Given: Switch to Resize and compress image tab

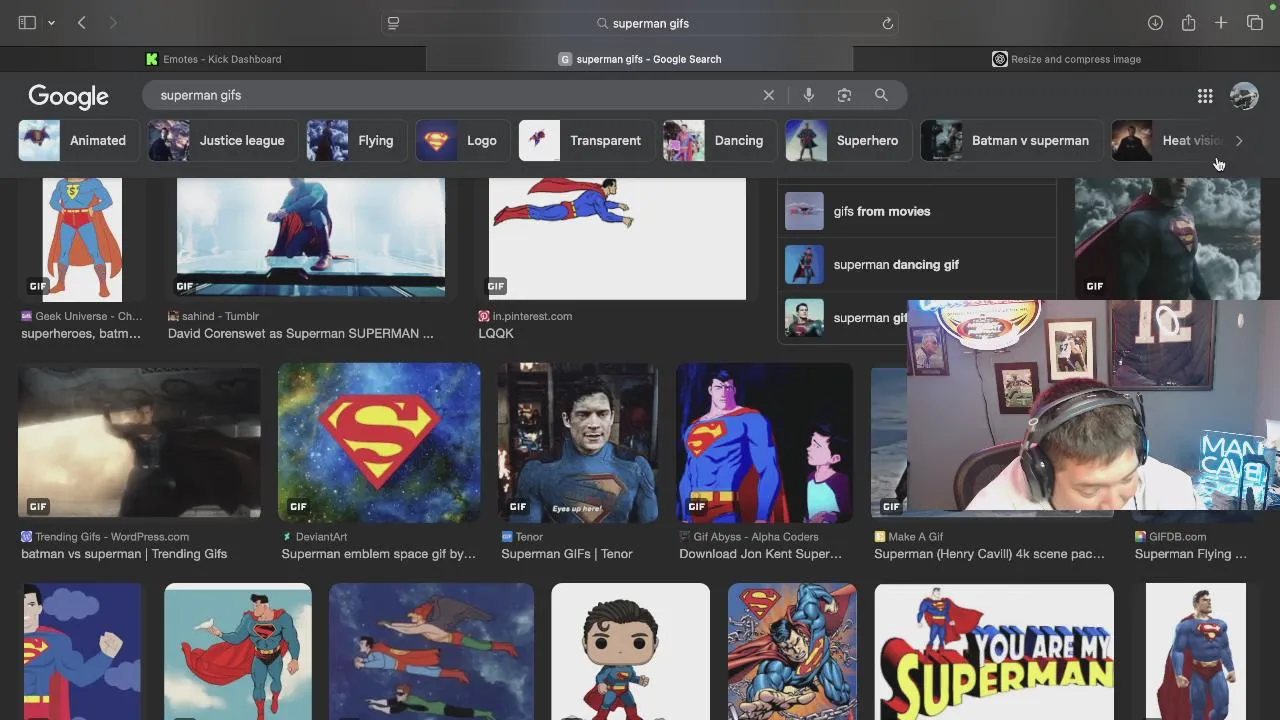Looking at the screenshot, I should coord(1066,59).
